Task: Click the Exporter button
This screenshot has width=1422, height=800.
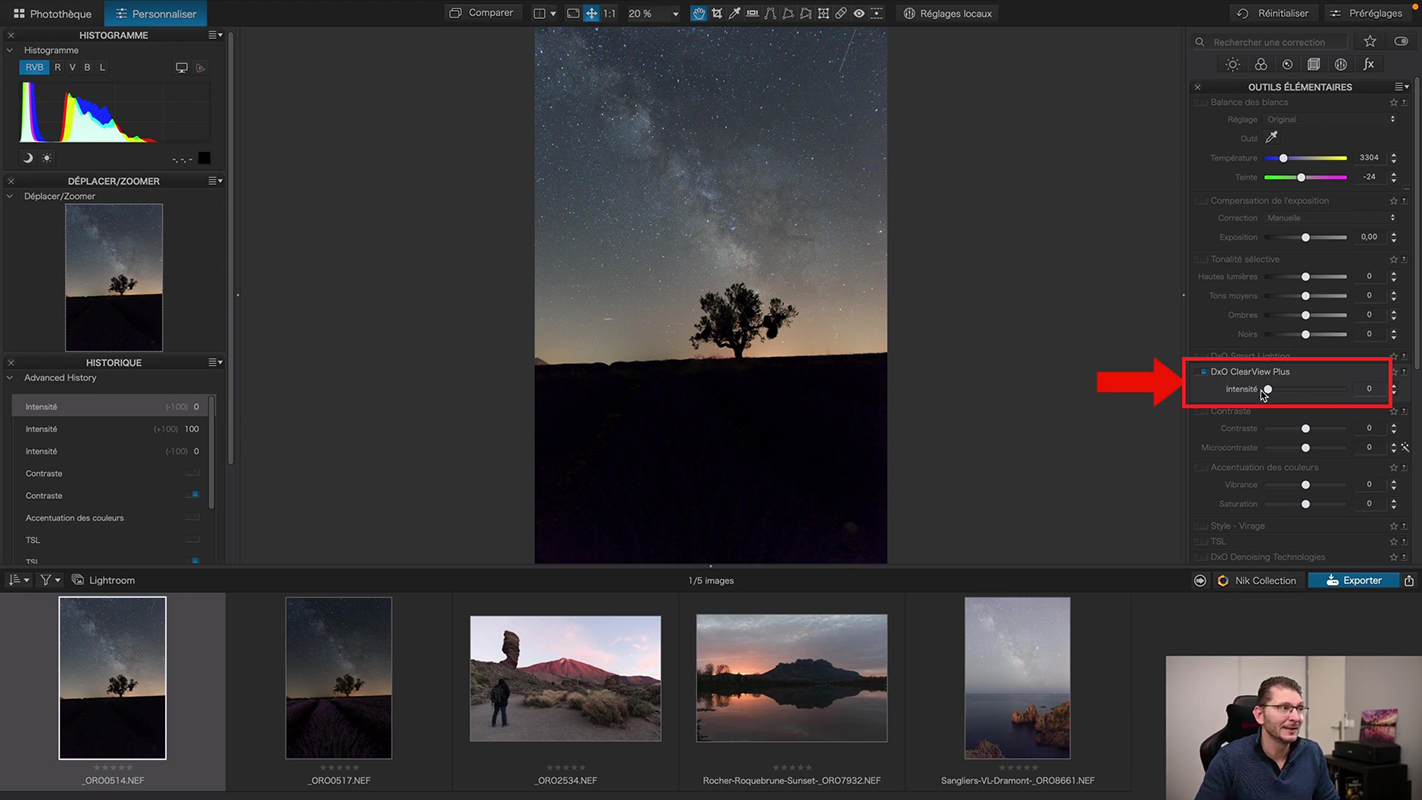Action: (x=1352, y=580)
